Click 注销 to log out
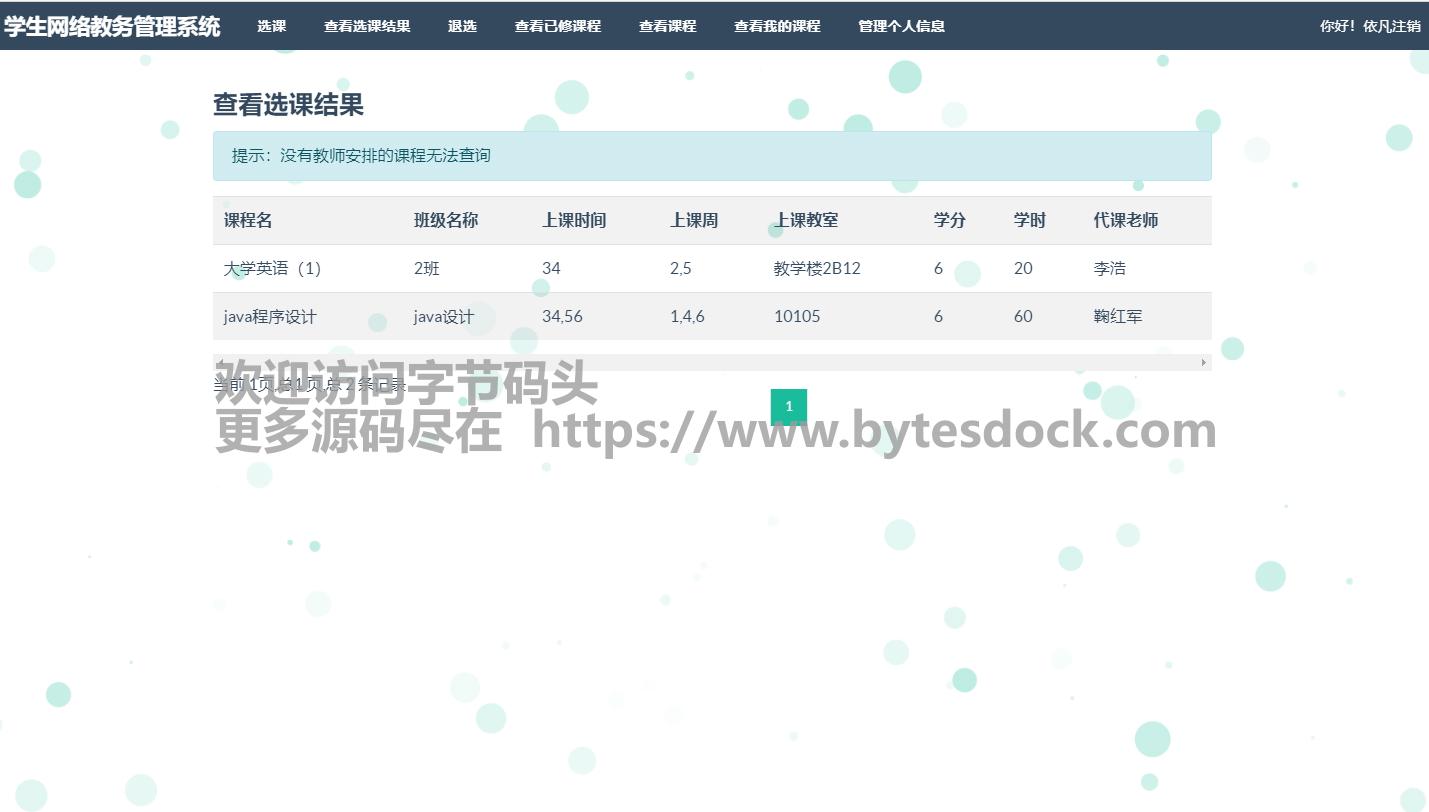This screenshot has width=1429, height=812. pyautogui.click(x=1406, y=26)
